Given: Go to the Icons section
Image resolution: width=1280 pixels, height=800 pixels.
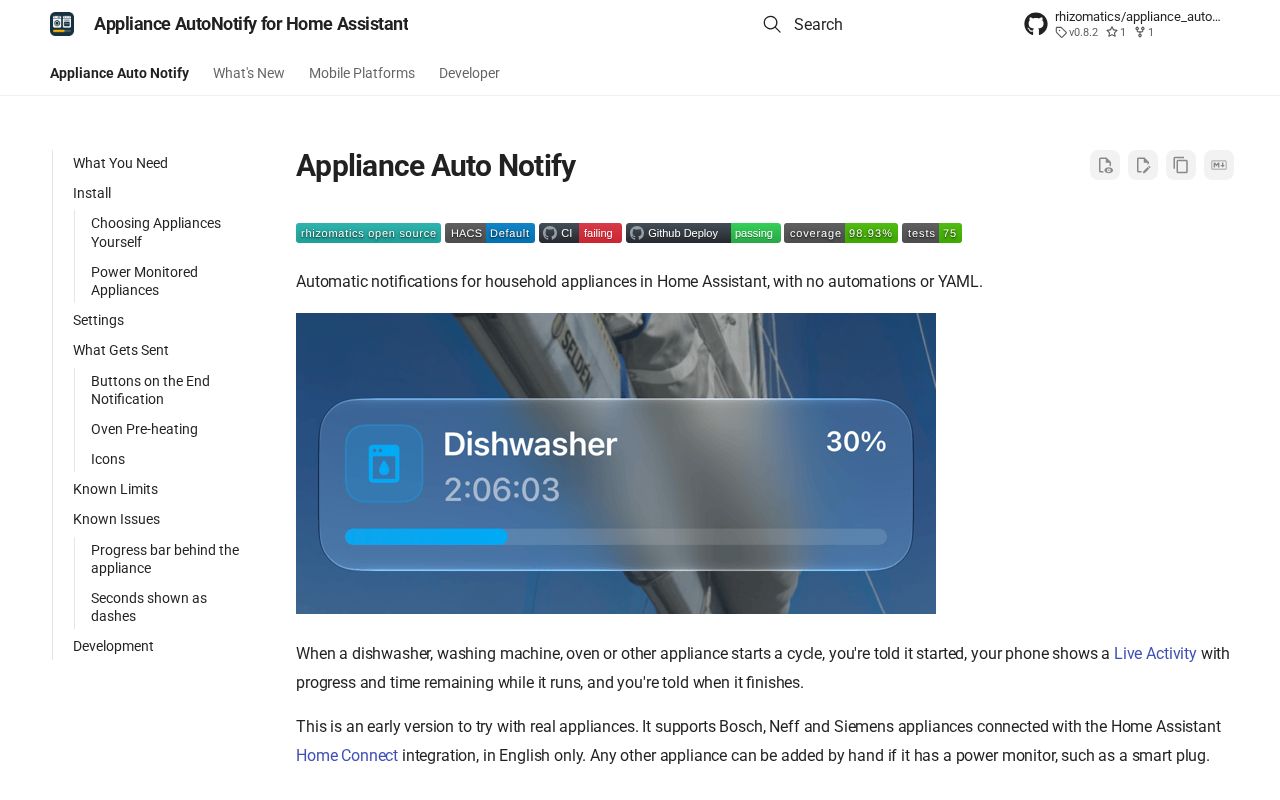Looking at the screenshot, I should (108, 459).
